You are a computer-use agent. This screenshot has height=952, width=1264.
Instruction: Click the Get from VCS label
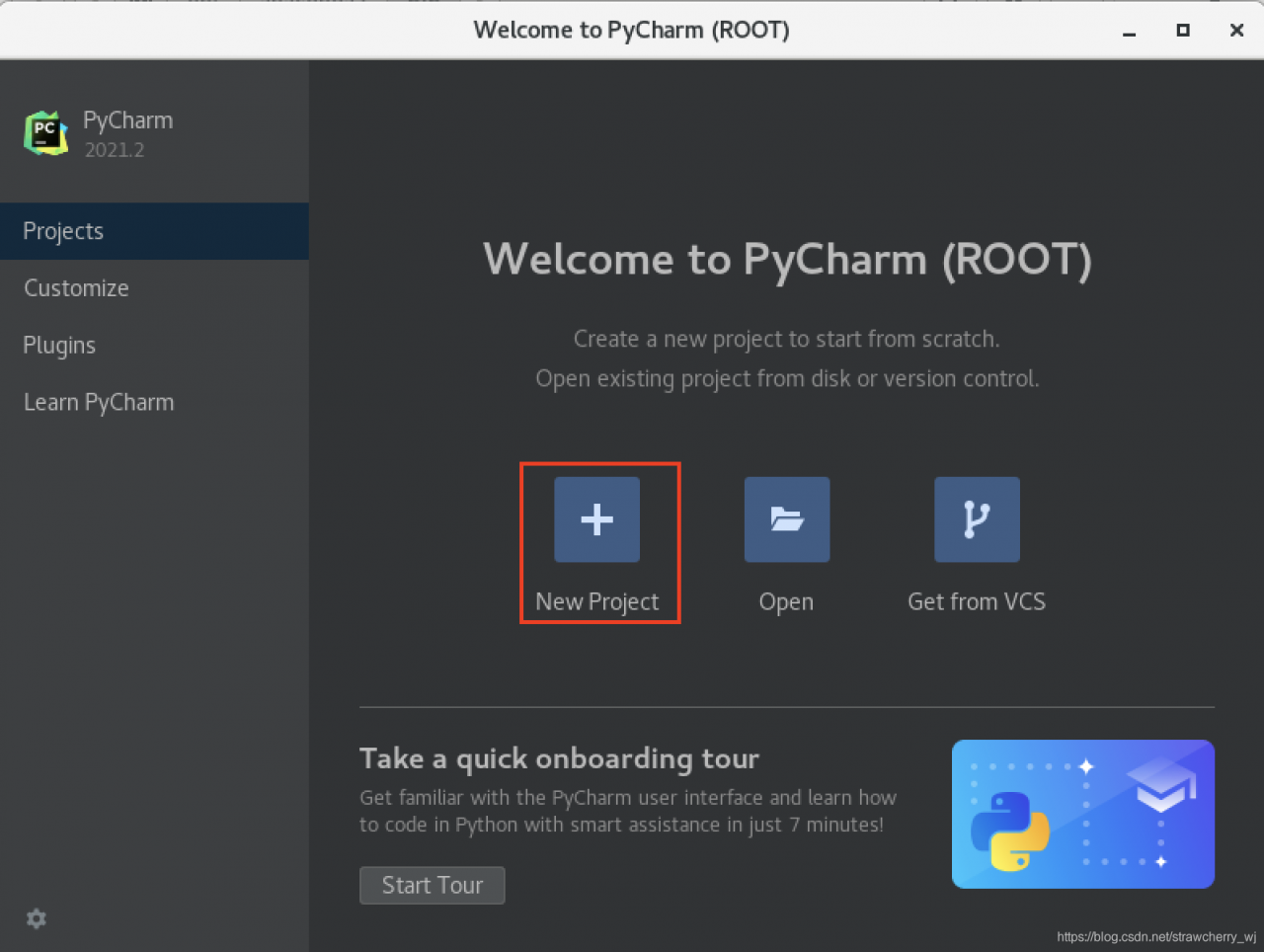point(977,601)
